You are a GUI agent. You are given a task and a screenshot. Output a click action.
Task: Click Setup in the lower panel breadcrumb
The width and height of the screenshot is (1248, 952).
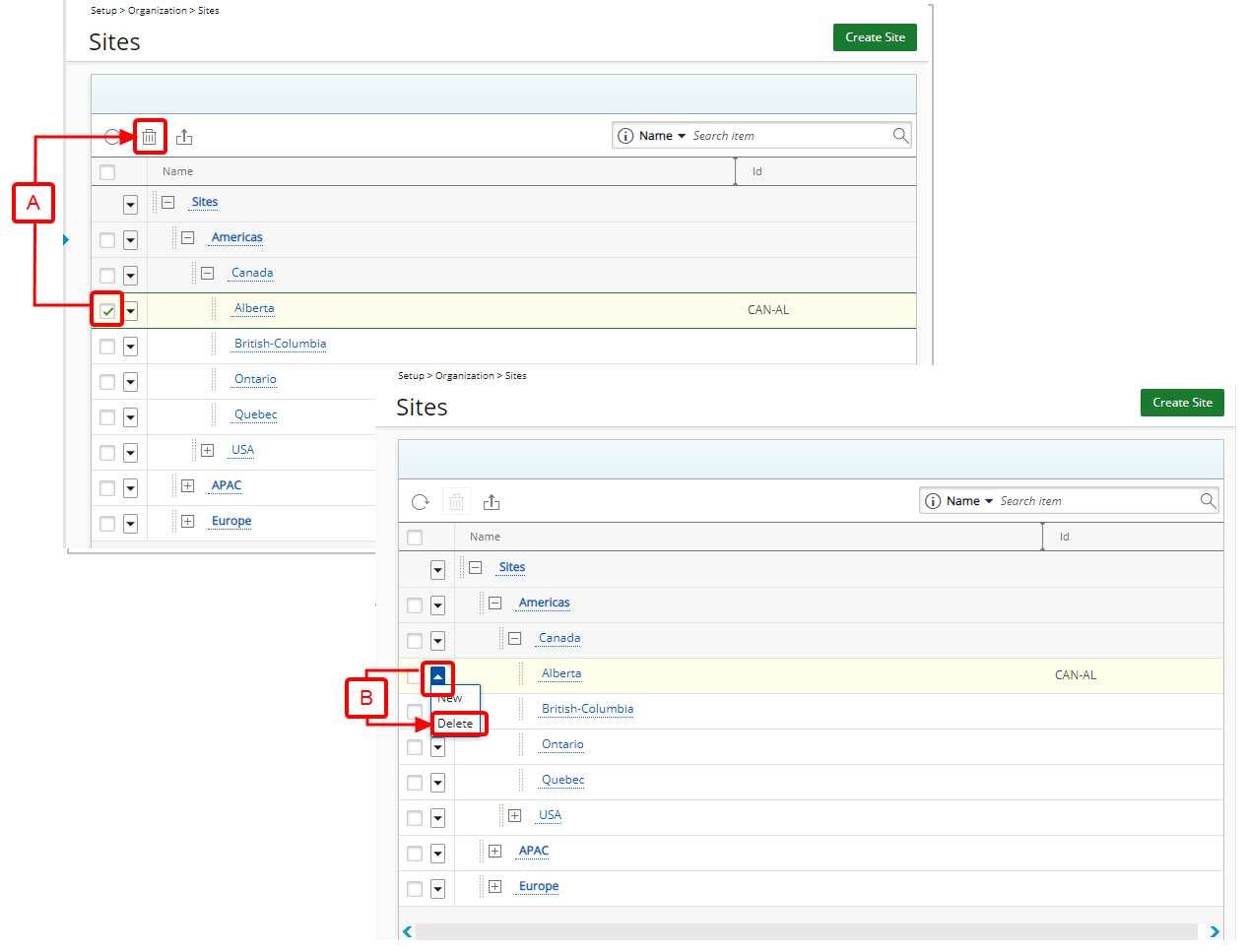tap(411, 376)
